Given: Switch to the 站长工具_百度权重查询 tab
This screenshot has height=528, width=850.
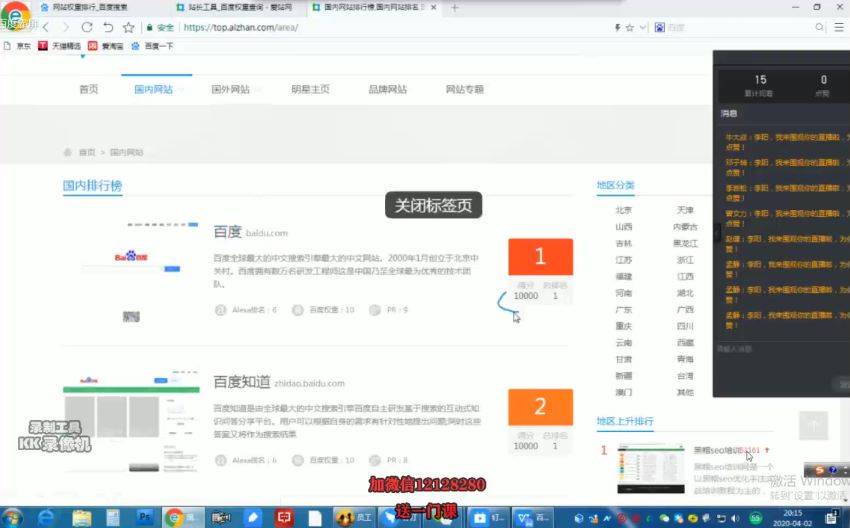Looking at the screenshot, I should pos(239,8).
